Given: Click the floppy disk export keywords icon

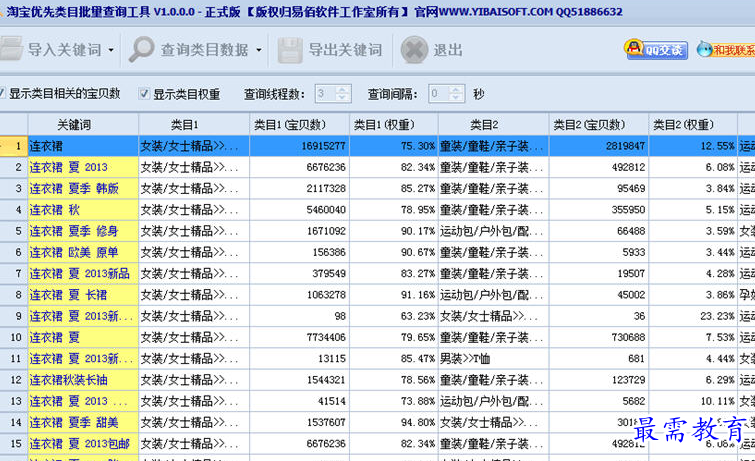Looking at the screenshot, I should coord(290,50).
